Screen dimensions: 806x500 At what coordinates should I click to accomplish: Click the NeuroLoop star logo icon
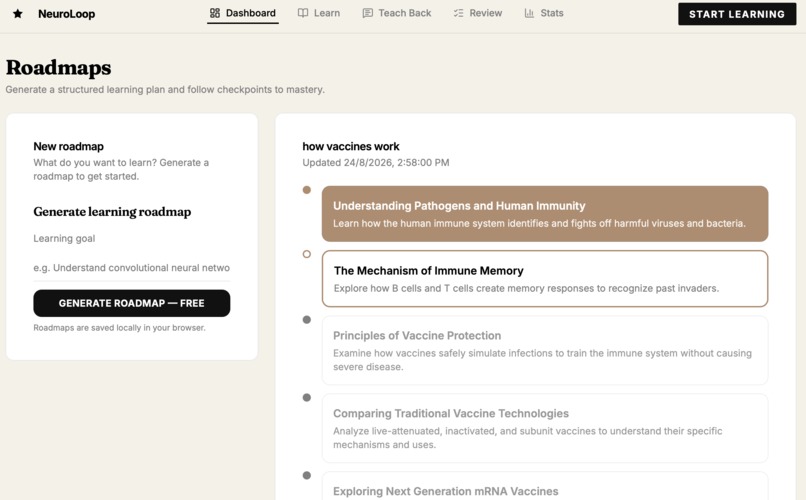[x=17, y=14]
